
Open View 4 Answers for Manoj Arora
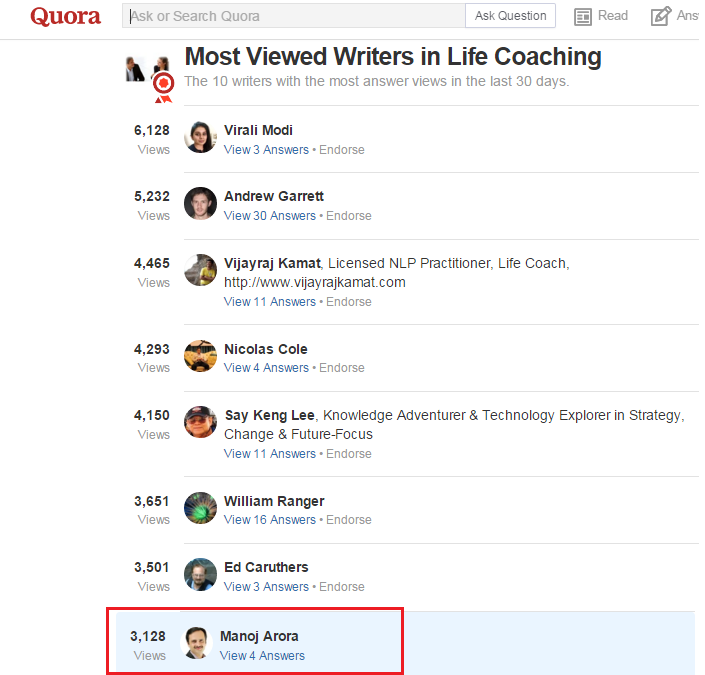coord(262,656)
